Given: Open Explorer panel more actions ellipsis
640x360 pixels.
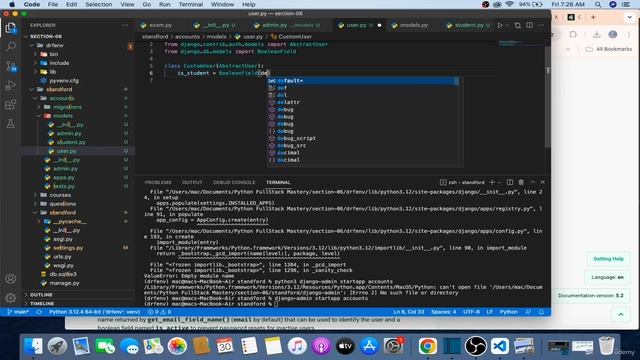Looking at the screenshot, I should pos(125,25).
